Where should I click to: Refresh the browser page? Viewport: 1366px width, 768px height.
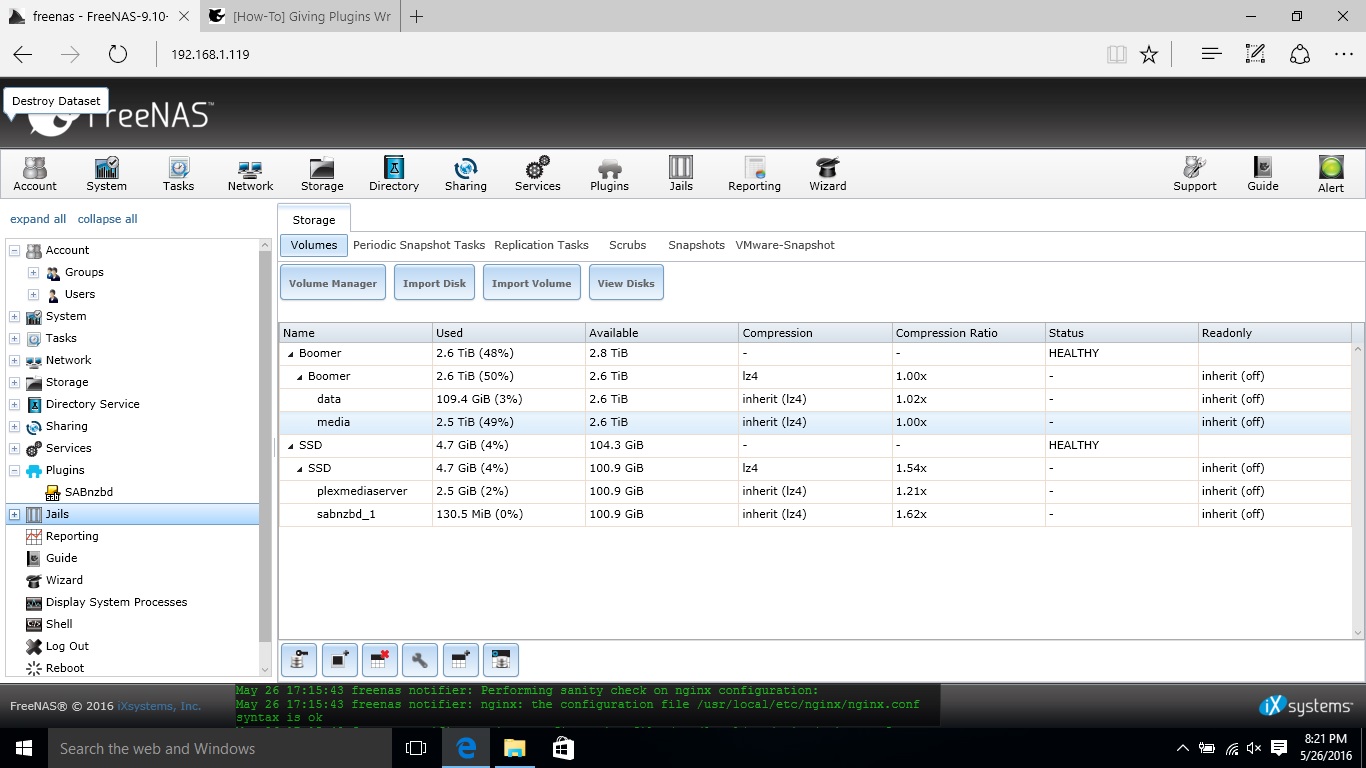pyautogui.click(x=118, y=54)
